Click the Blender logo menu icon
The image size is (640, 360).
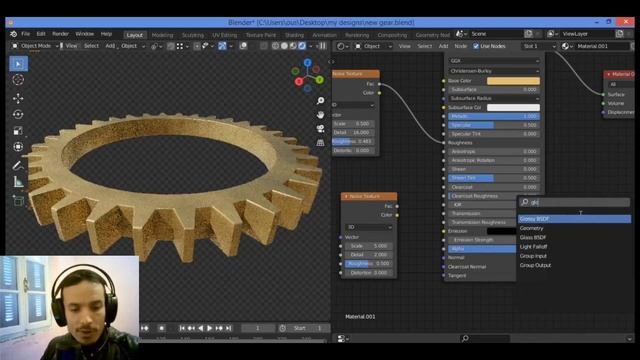[13, 34]
